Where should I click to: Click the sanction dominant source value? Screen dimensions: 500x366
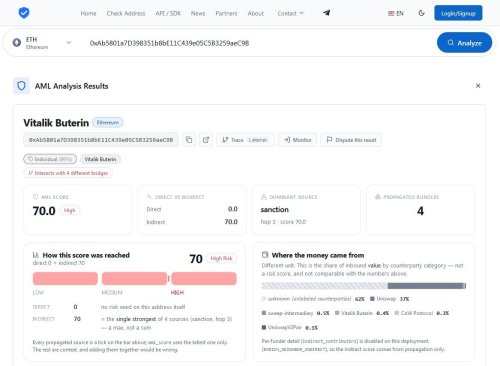[274, 210]
